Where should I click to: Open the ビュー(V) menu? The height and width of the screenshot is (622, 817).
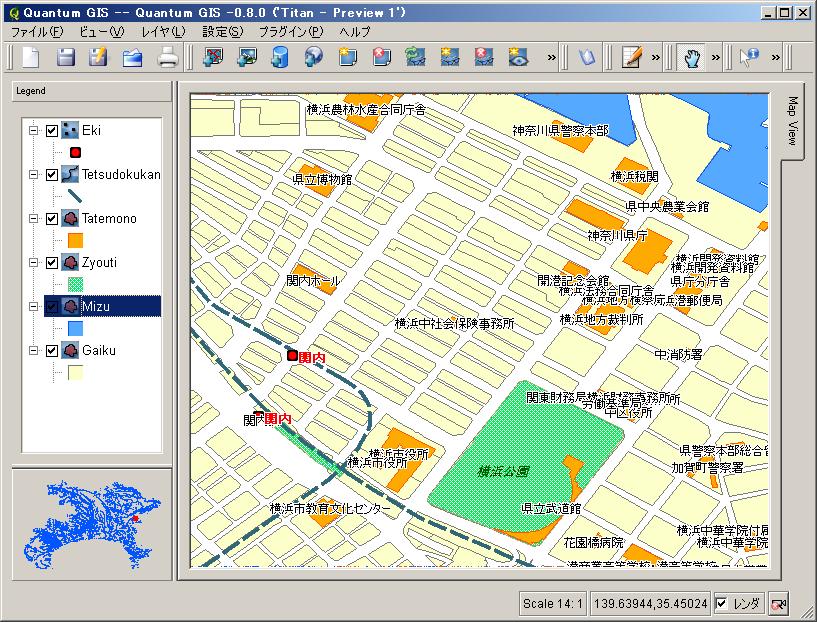(102, 32)
